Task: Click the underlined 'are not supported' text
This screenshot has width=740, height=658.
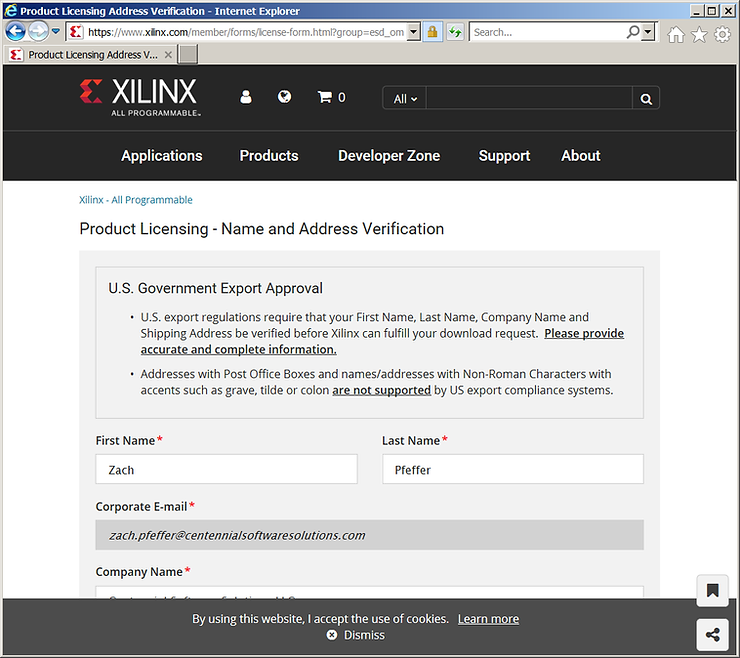Action: pos(381,390)
